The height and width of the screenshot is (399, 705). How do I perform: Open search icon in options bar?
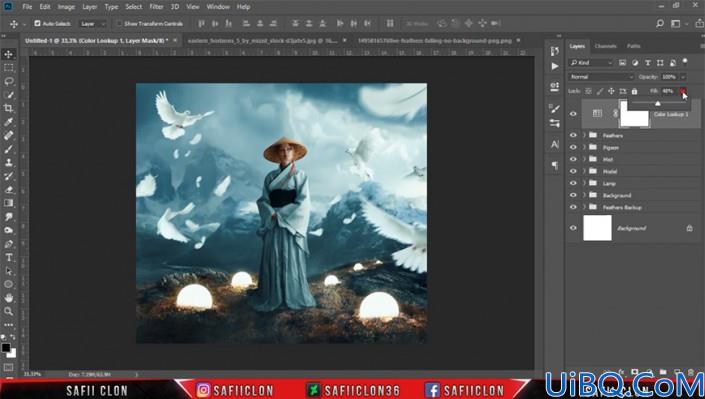click(x=660, y=23)
